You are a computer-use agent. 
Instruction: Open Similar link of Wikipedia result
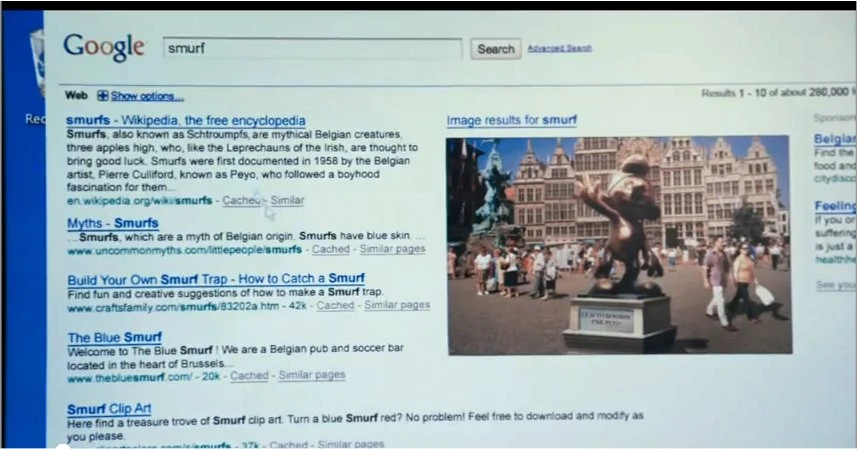[287, 200]
